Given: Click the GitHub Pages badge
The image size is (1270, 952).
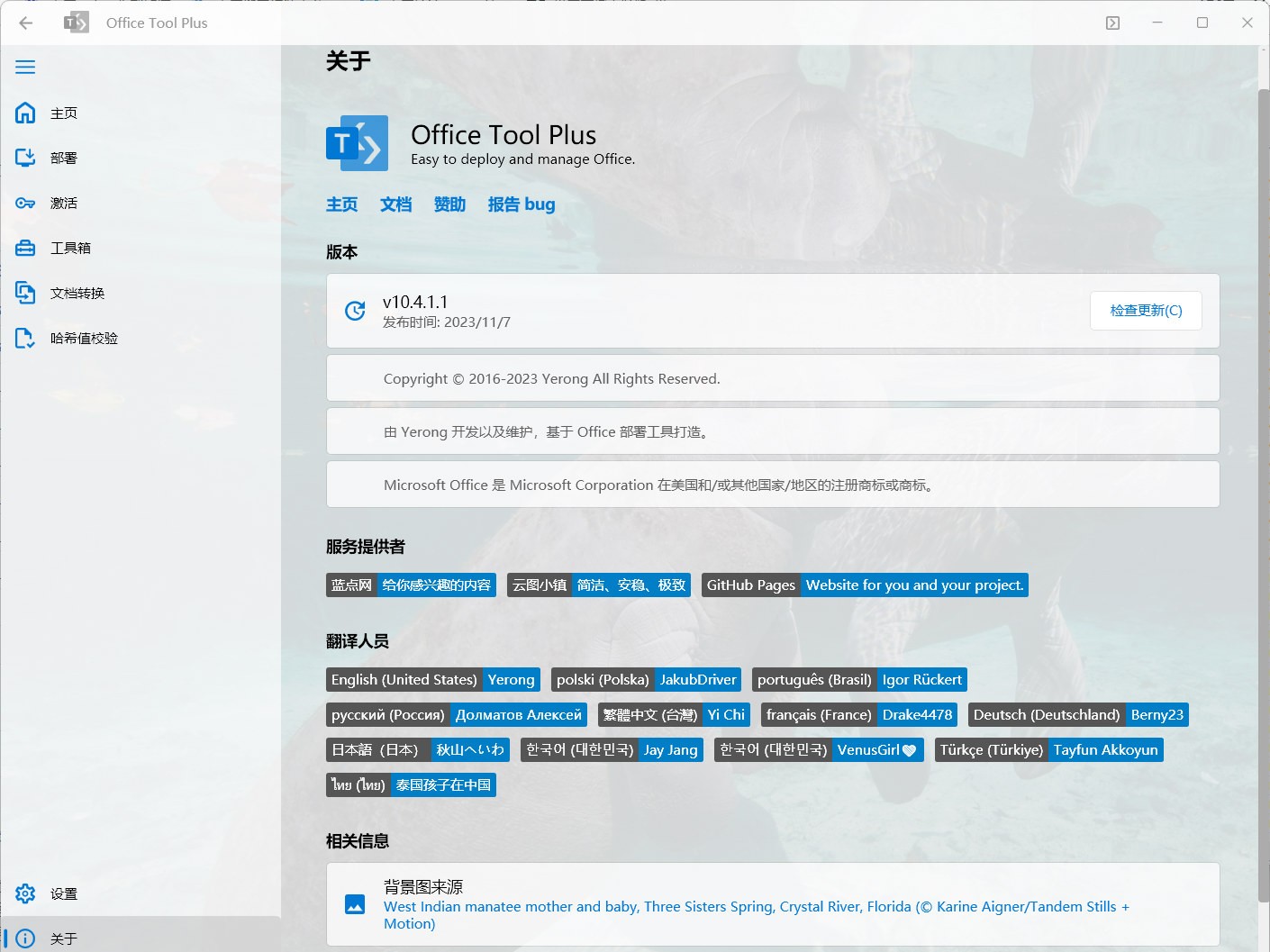Looking at the screenshot, I should (865, 585).
